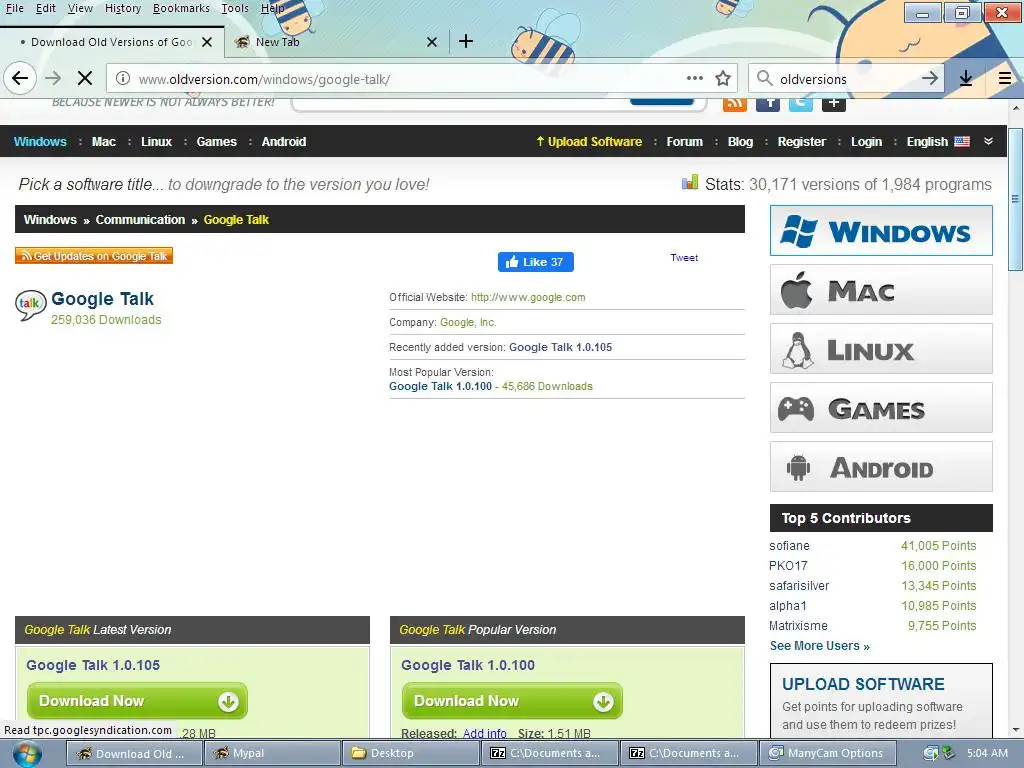The height and width of the screenshot is (768, 1024).
Task: Click Get Updates on Google Talk button
Action: [94, 256]
